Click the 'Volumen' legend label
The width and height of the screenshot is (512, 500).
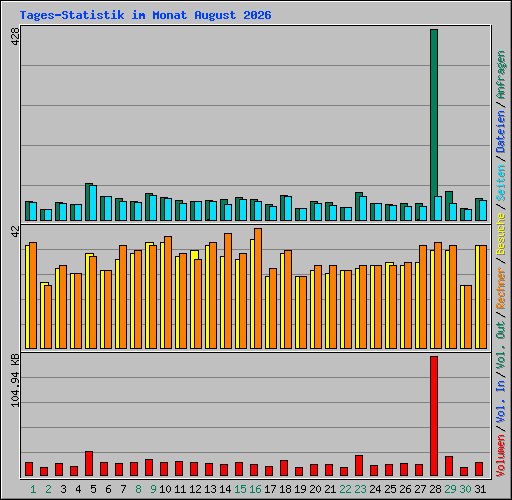(x=501, y=456)
